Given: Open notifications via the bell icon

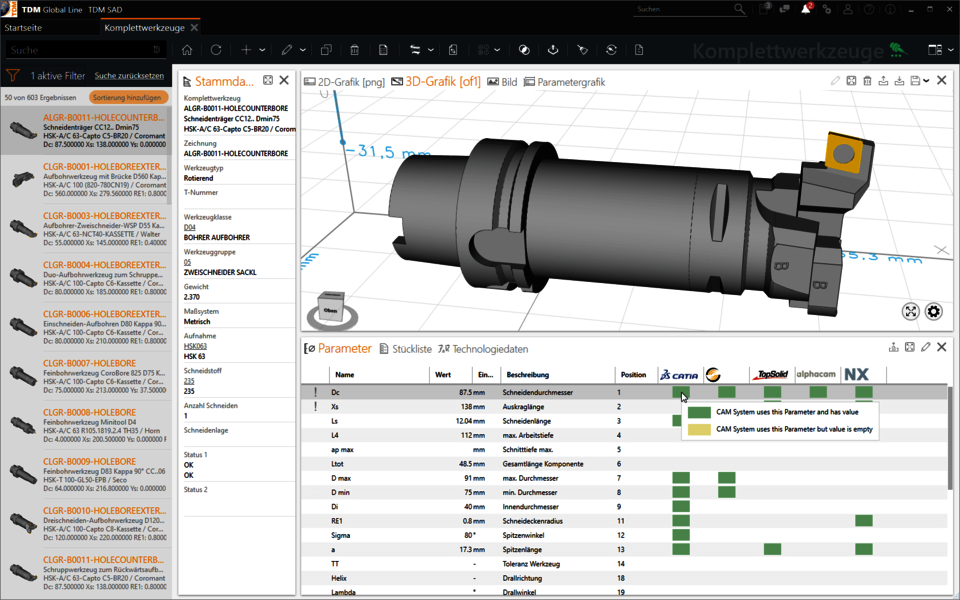Looking at the screenshot, I should click(x=806, y=9).
